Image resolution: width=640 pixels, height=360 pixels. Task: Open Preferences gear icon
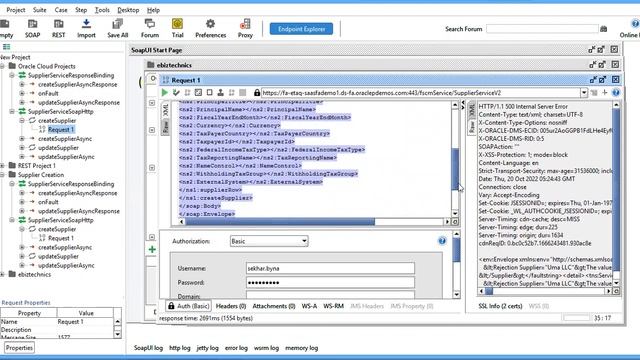click(x=210, y=24)
